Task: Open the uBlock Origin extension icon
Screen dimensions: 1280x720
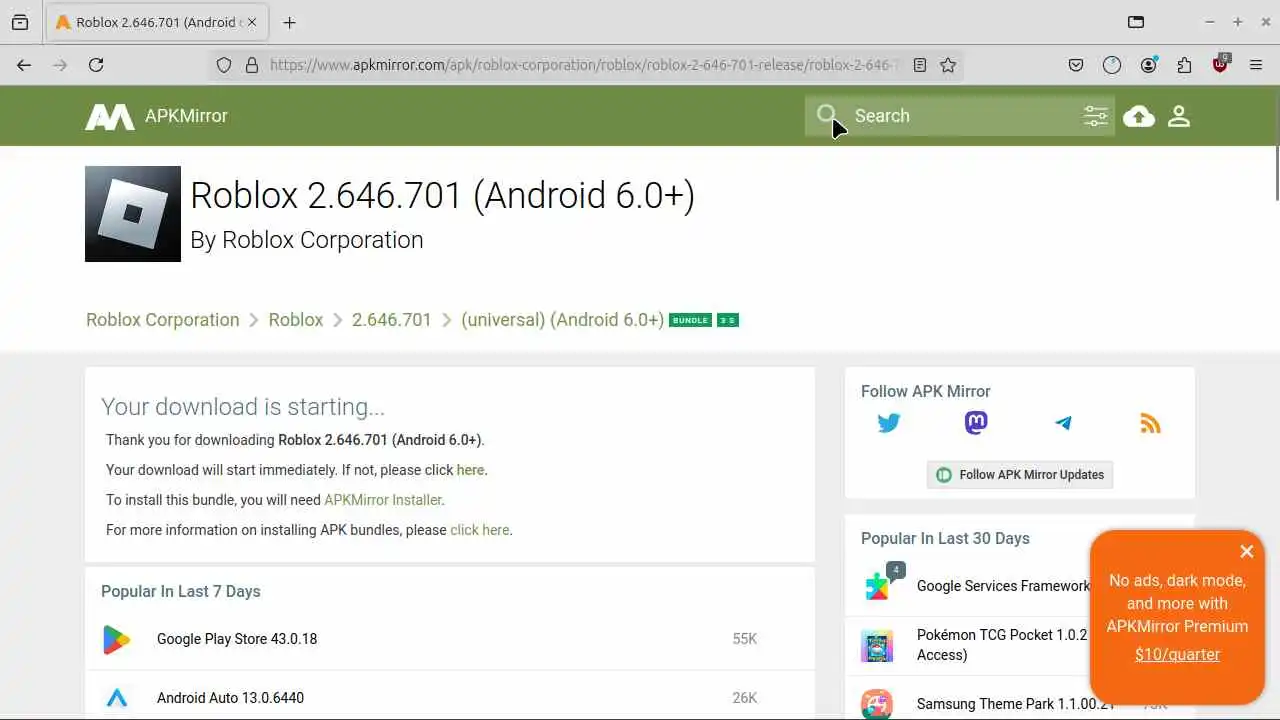Action: [x=1220, y=64]
